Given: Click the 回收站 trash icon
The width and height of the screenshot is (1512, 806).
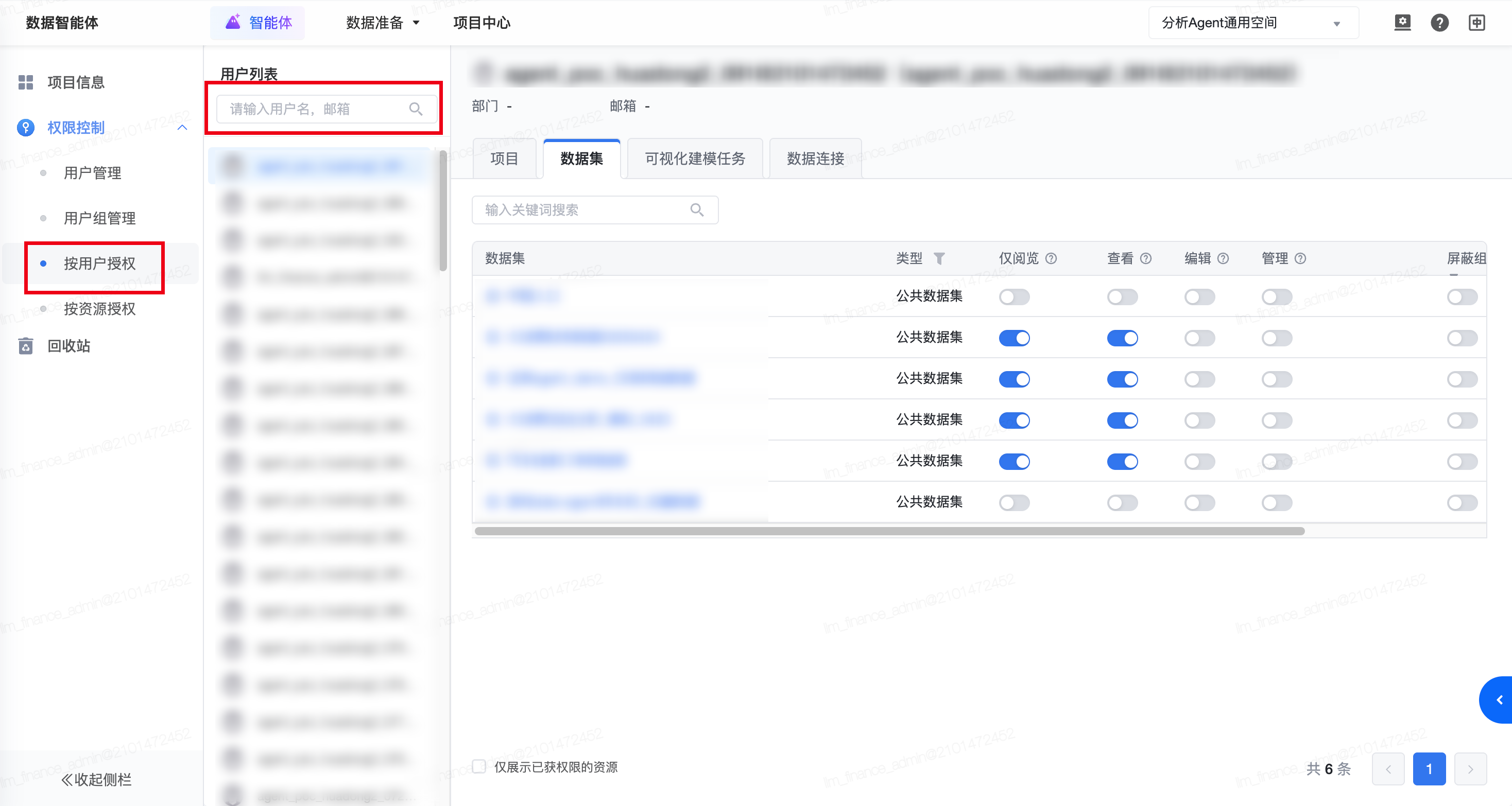Looking at the screenshot, I should click(x=26, y=346).
